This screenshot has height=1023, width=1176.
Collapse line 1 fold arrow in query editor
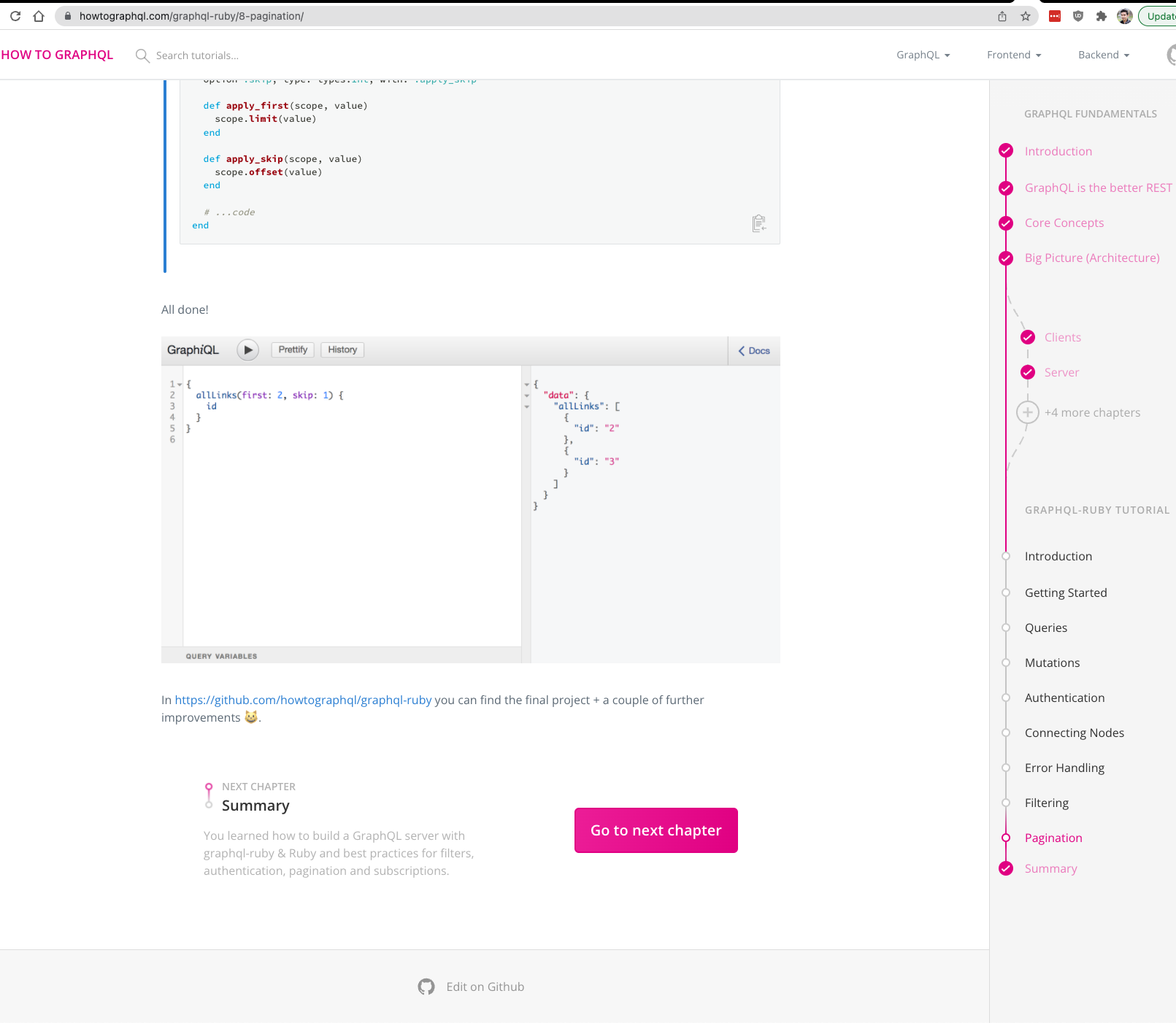tap(180, 384)
